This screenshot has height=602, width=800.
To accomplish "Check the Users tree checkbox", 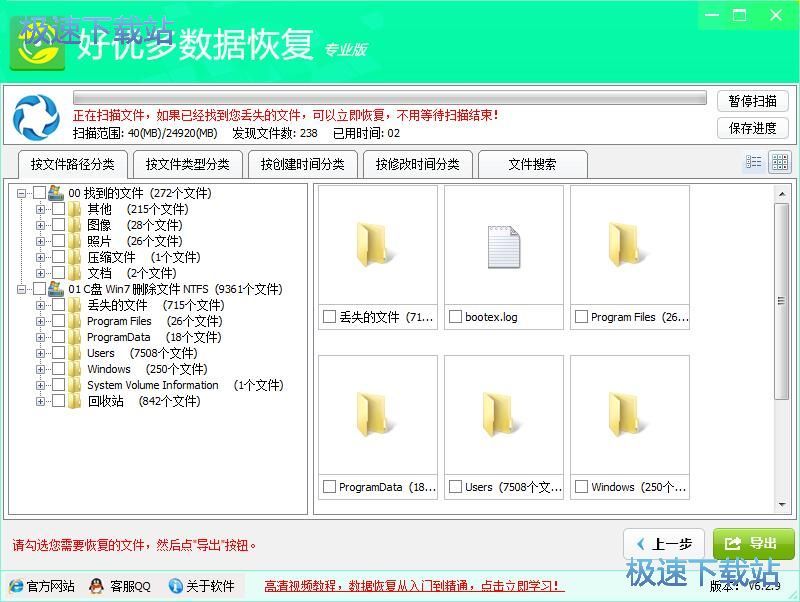I will point(58,353).
